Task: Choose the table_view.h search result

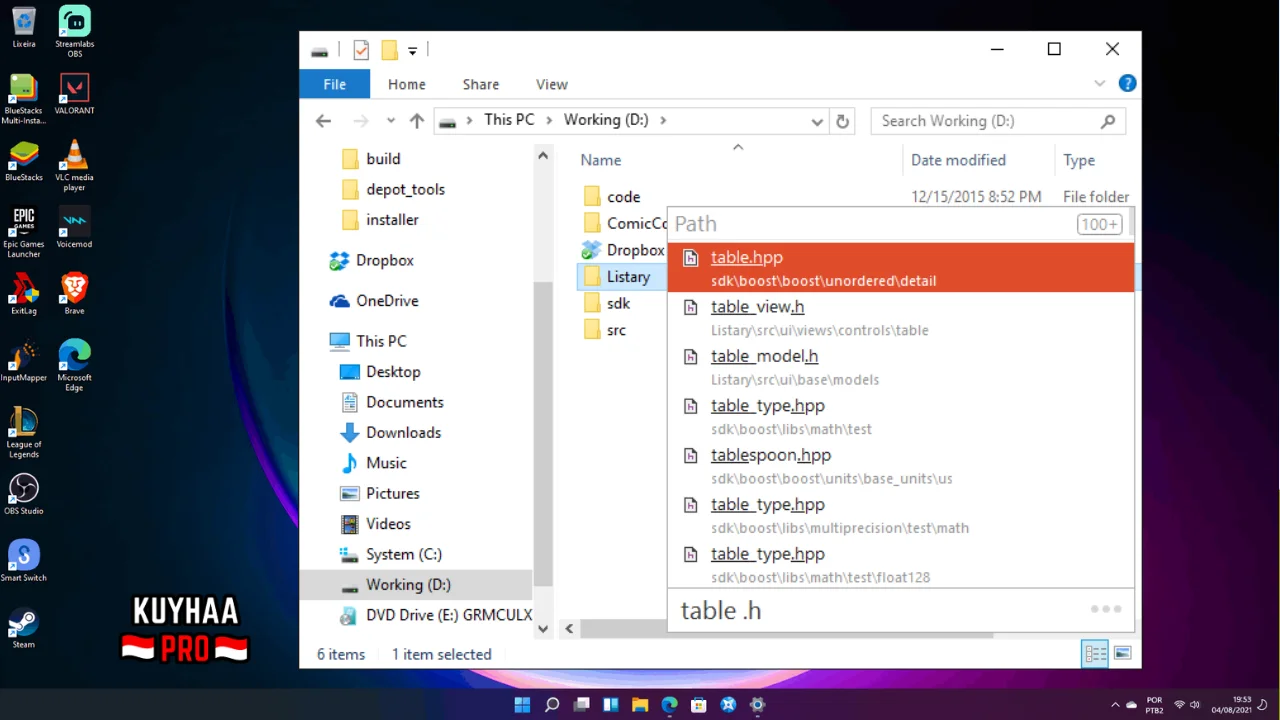Action: (x=900, y=317)
